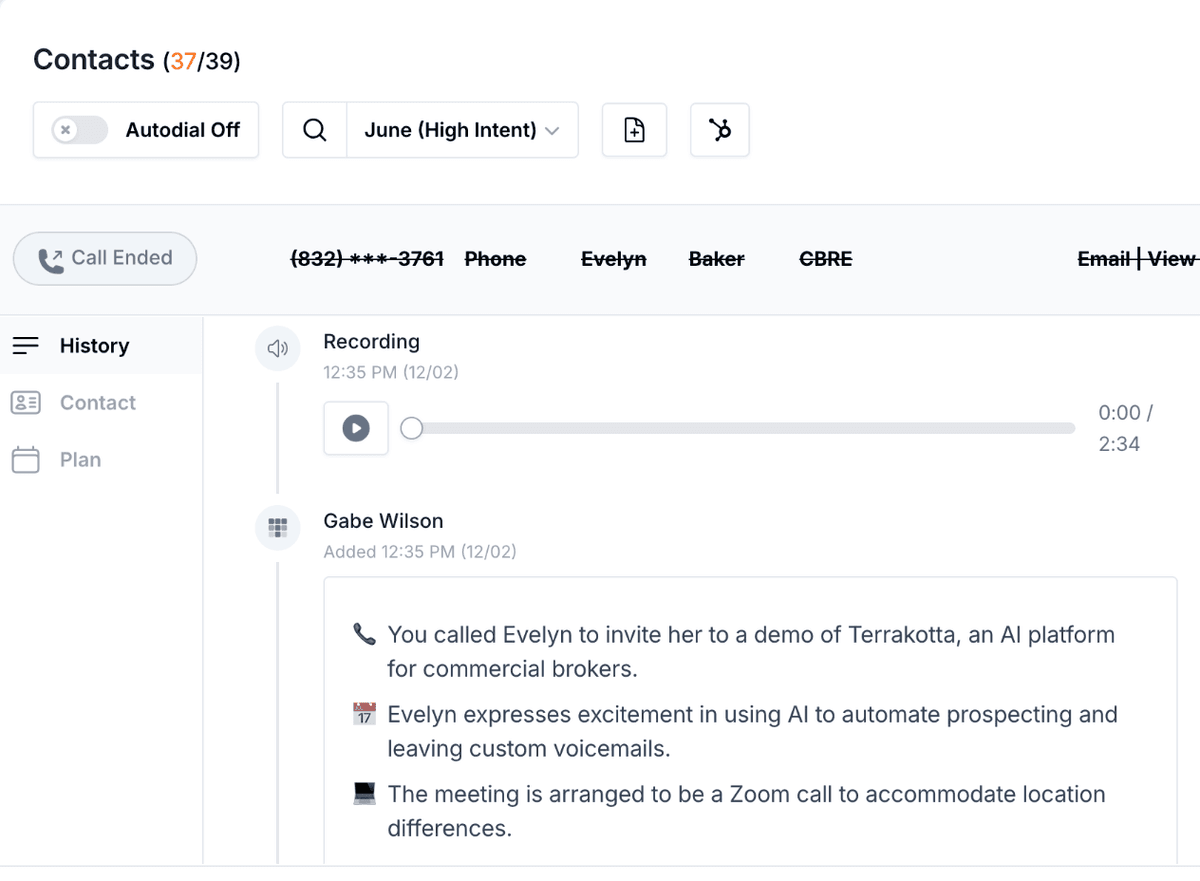Click the phone icon in Call Ended

coord(49,258)
